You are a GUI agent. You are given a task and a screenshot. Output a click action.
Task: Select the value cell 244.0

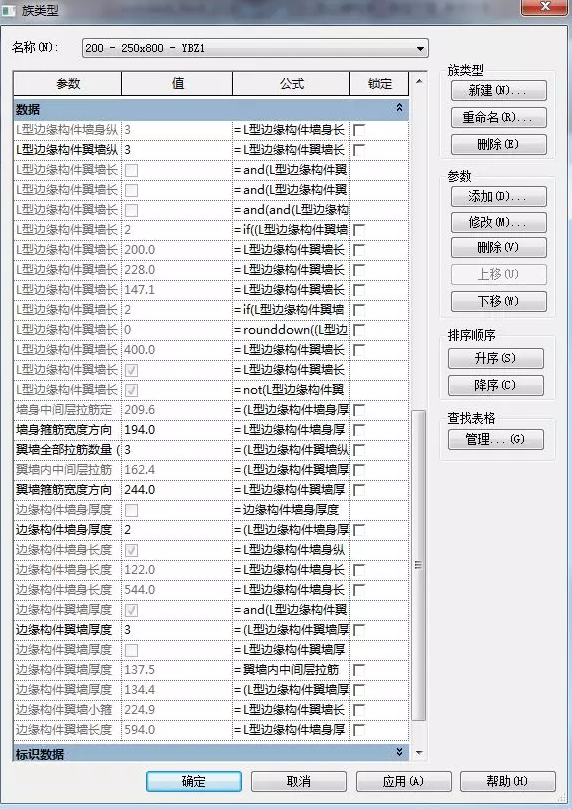coord(177,490)
